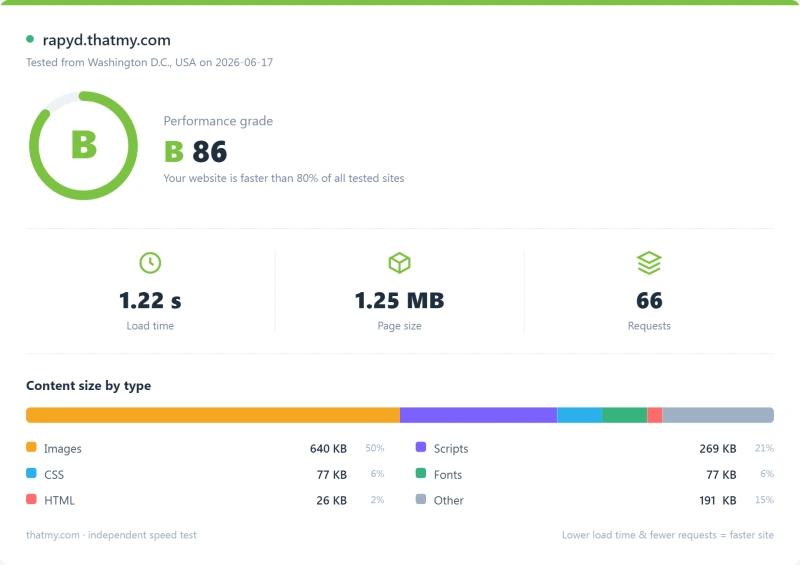Click the green status dot beside rapyd.thatmy.com
The image size is (800, 565).
click(x=30, y=39)
